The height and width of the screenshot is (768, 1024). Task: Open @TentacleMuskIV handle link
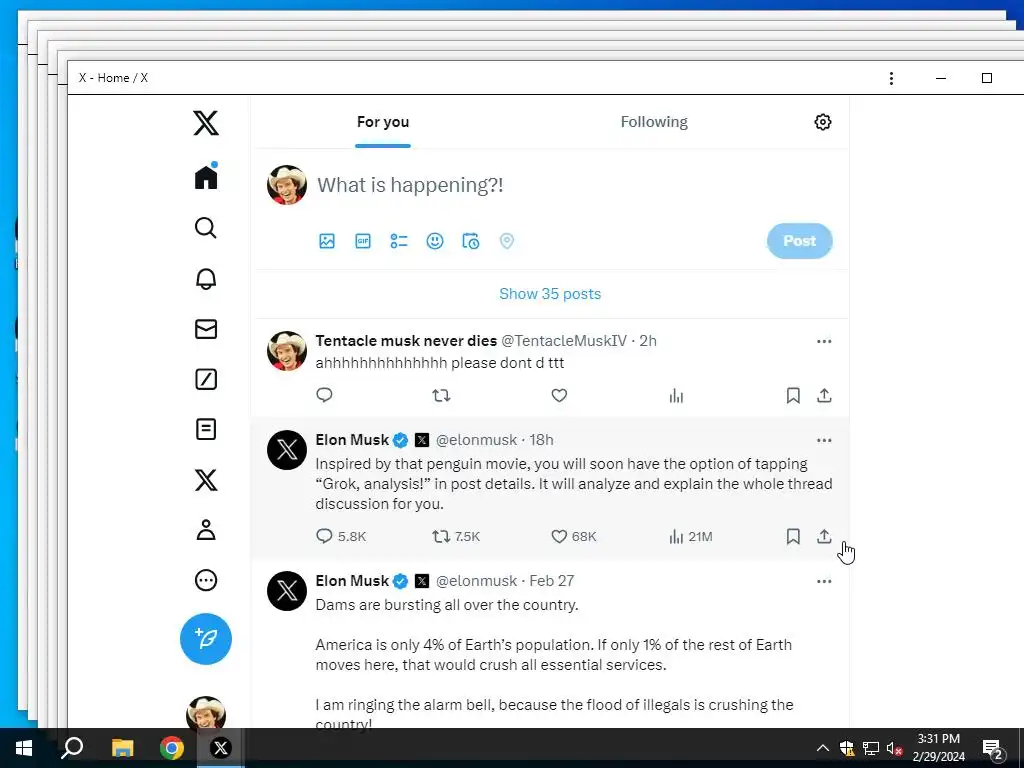click(x=564, y=340)
